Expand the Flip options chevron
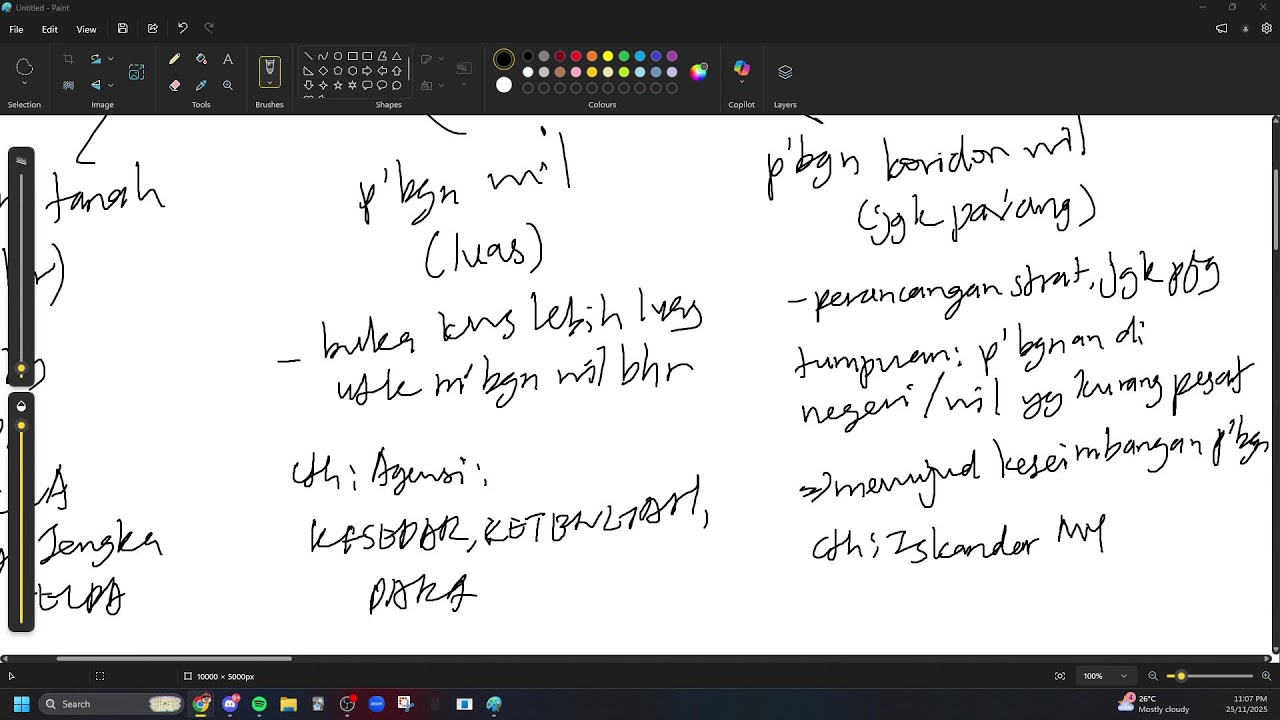Image resolution: width=1280 pixels, height=720 pixels. 110,86
